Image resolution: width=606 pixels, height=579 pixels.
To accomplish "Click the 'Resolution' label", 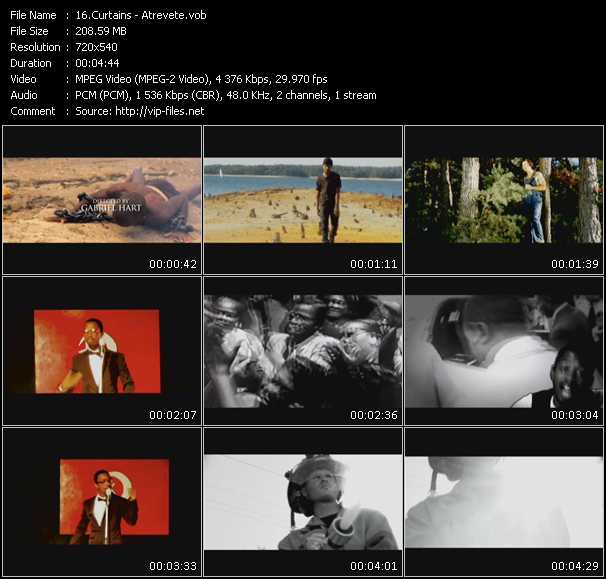I will point(35,47).
